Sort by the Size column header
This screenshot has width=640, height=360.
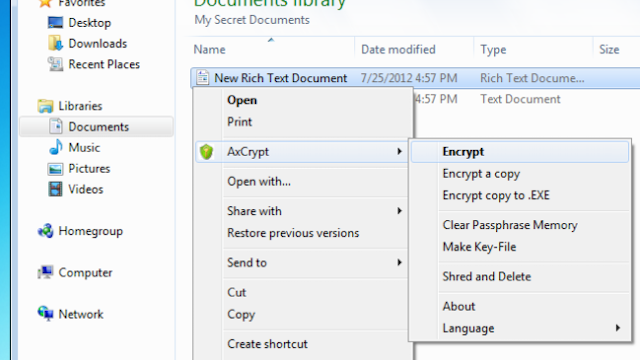(609, 49)
